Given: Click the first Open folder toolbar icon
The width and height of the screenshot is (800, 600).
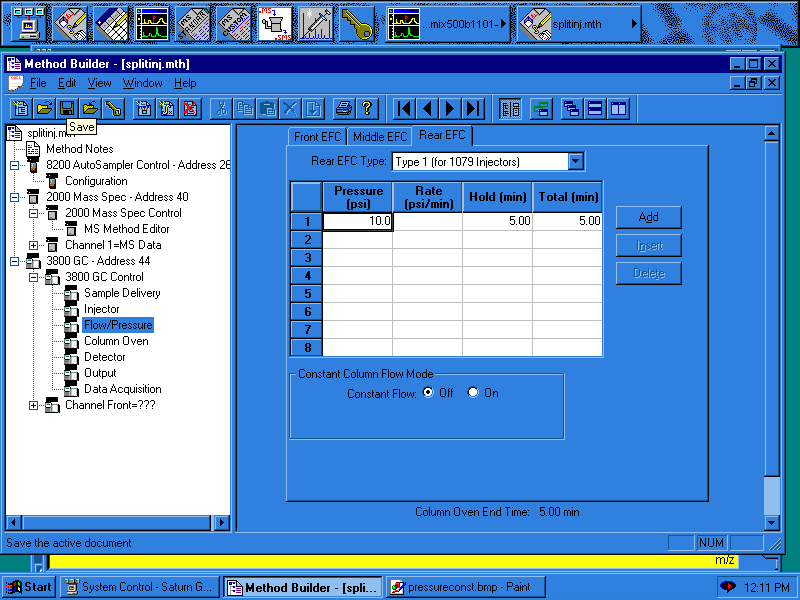Looking at the screenshot, I should click(44, 109).
